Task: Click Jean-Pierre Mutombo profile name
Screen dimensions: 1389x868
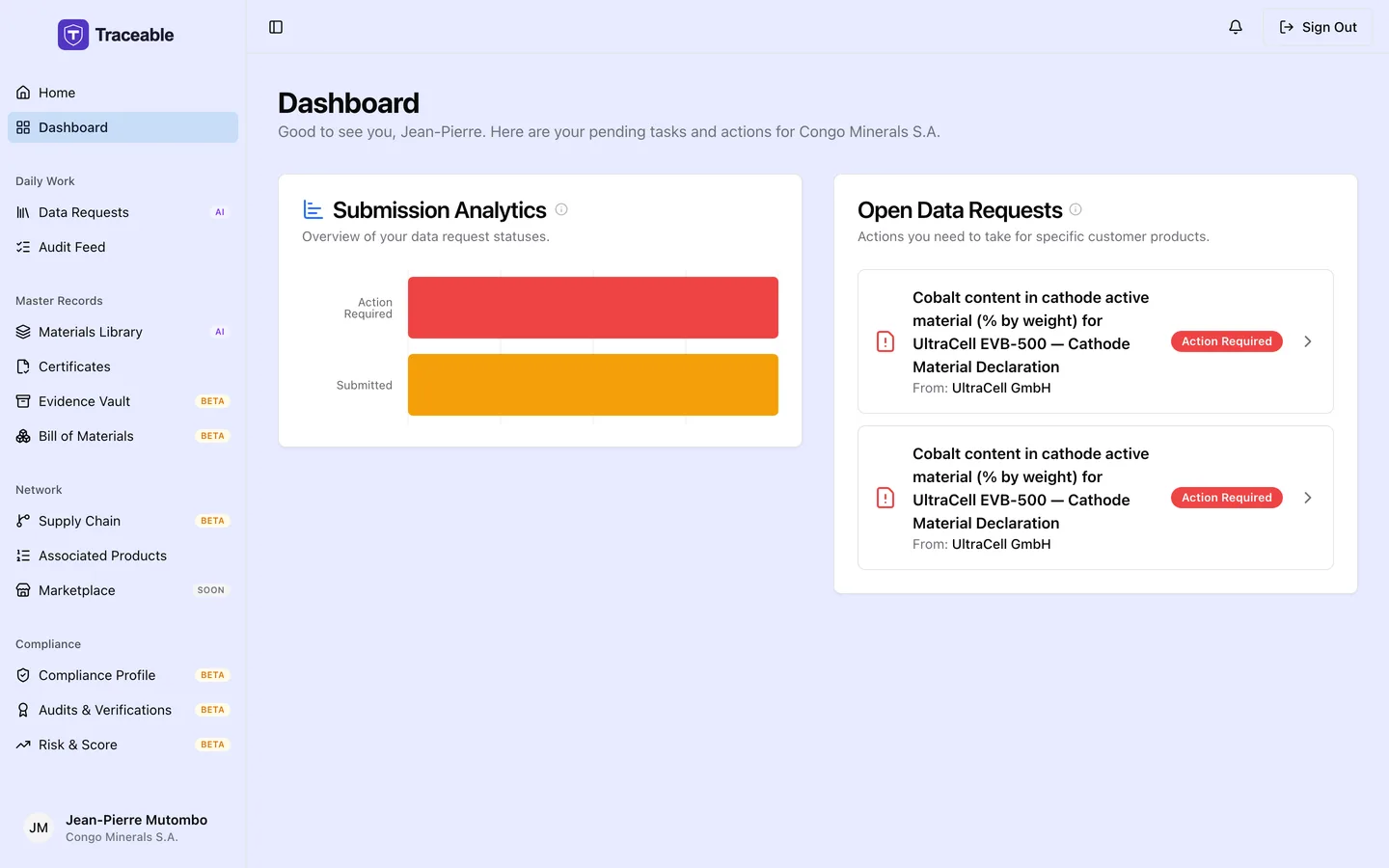Action: (137, 820)
